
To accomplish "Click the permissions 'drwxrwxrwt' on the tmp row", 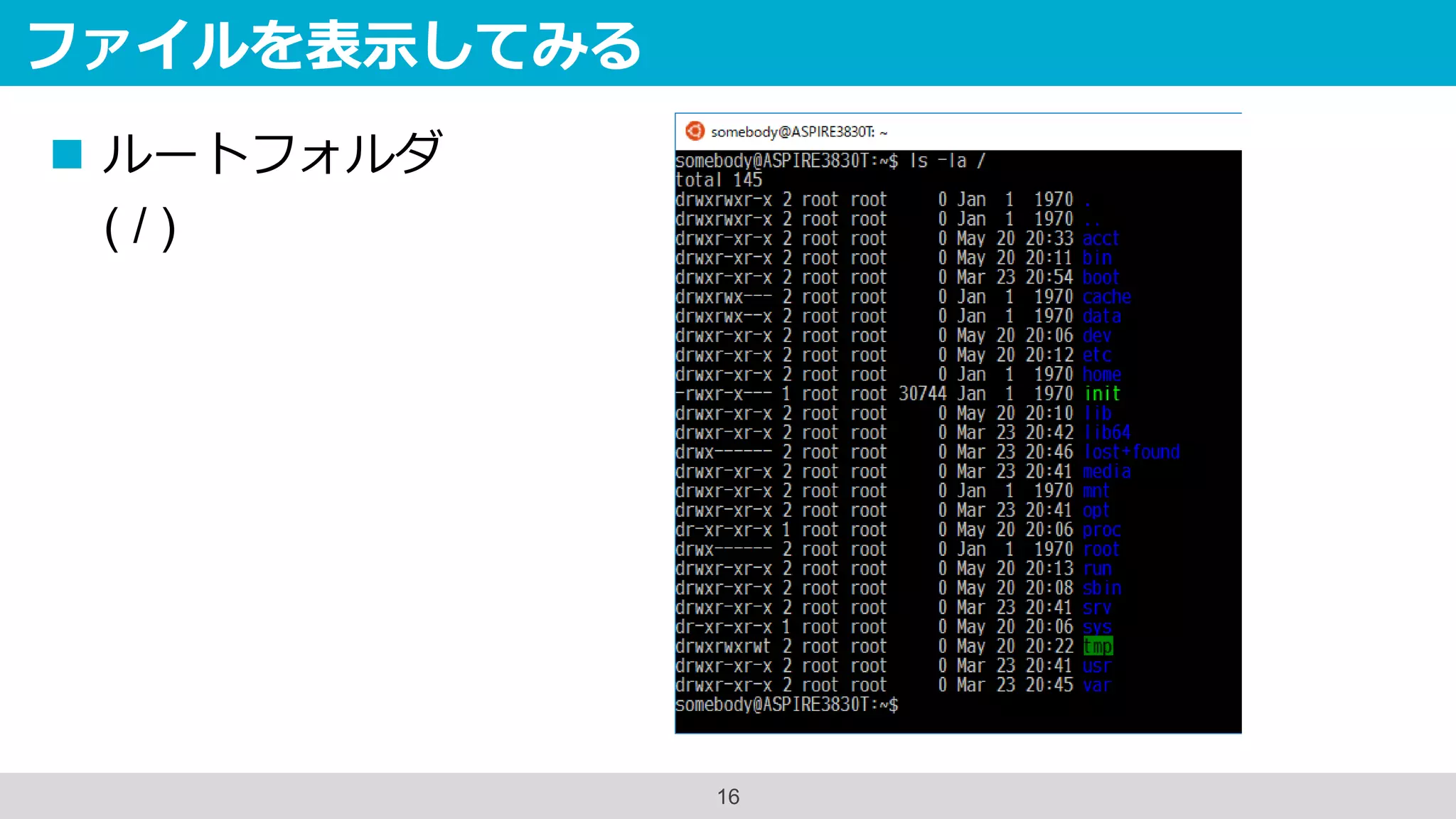I will coord(723,646).
